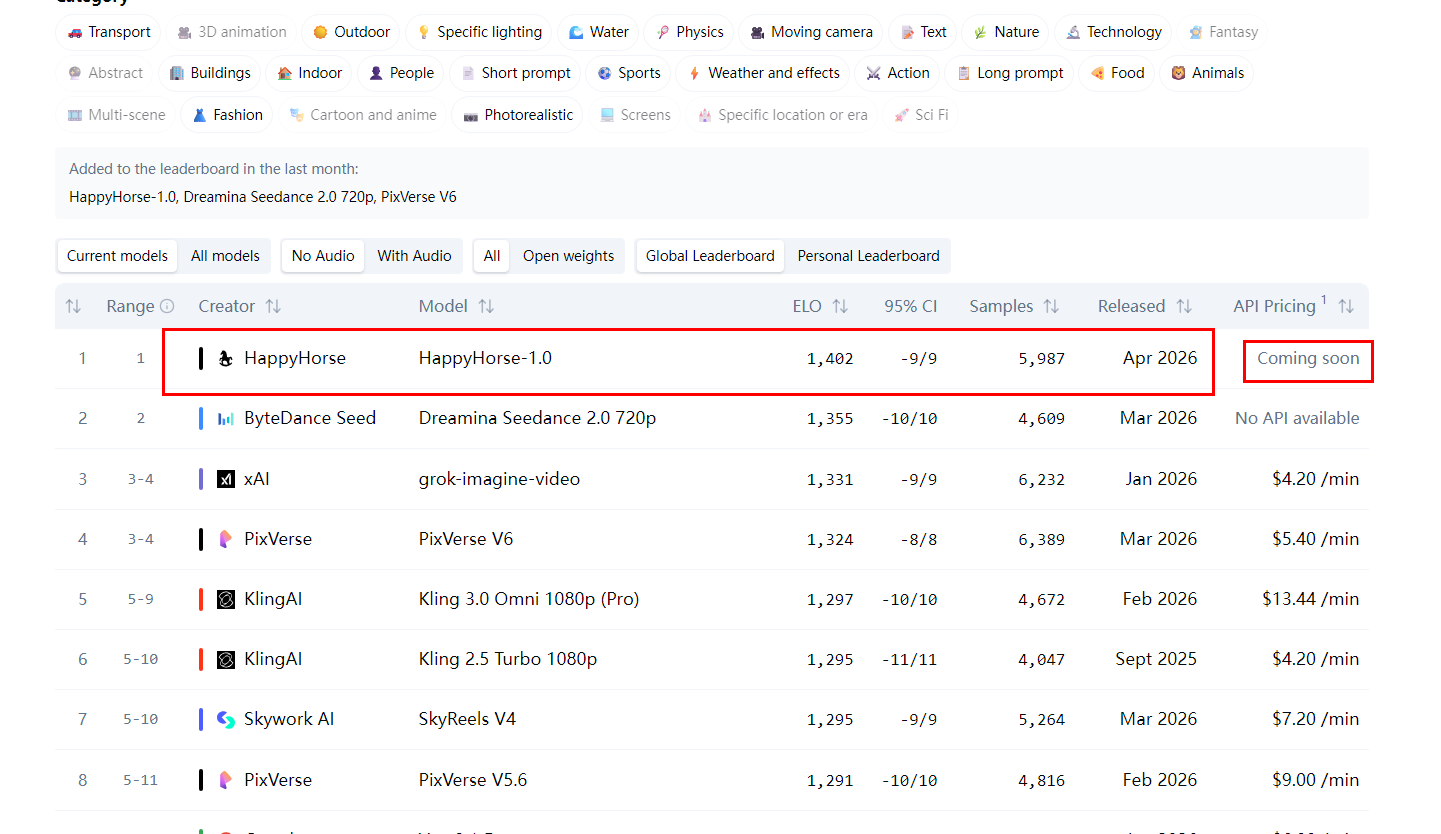The height and width of the screenshot is (834, 1441).
Task: Click the sort arrows beside Released
Action: coord(1183,307)
